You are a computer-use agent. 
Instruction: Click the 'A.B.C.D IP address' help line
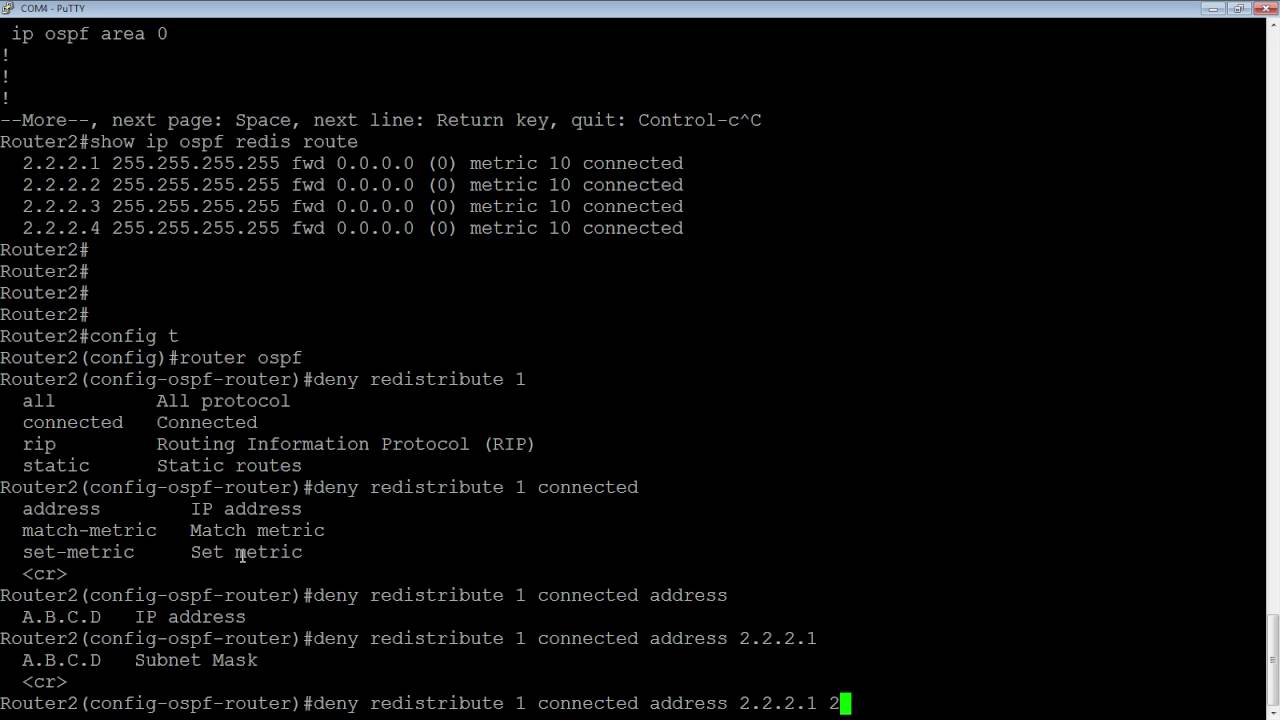pyautogui.click(x=134, y=617)
